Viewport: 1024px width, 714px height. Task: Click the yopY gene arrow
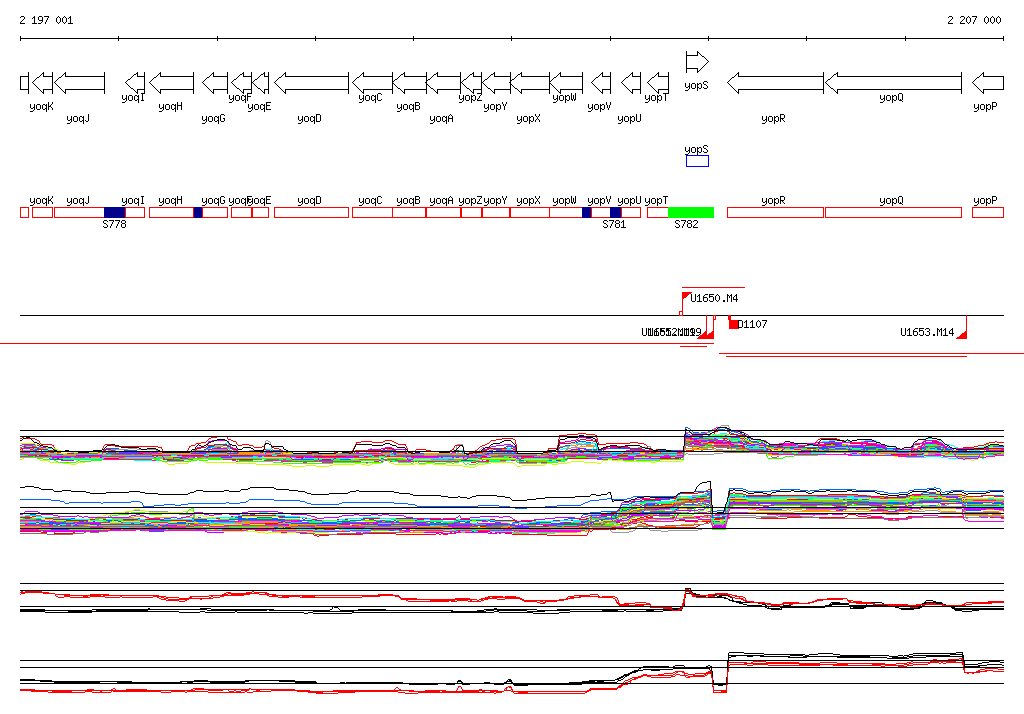[x=496, y=83]
